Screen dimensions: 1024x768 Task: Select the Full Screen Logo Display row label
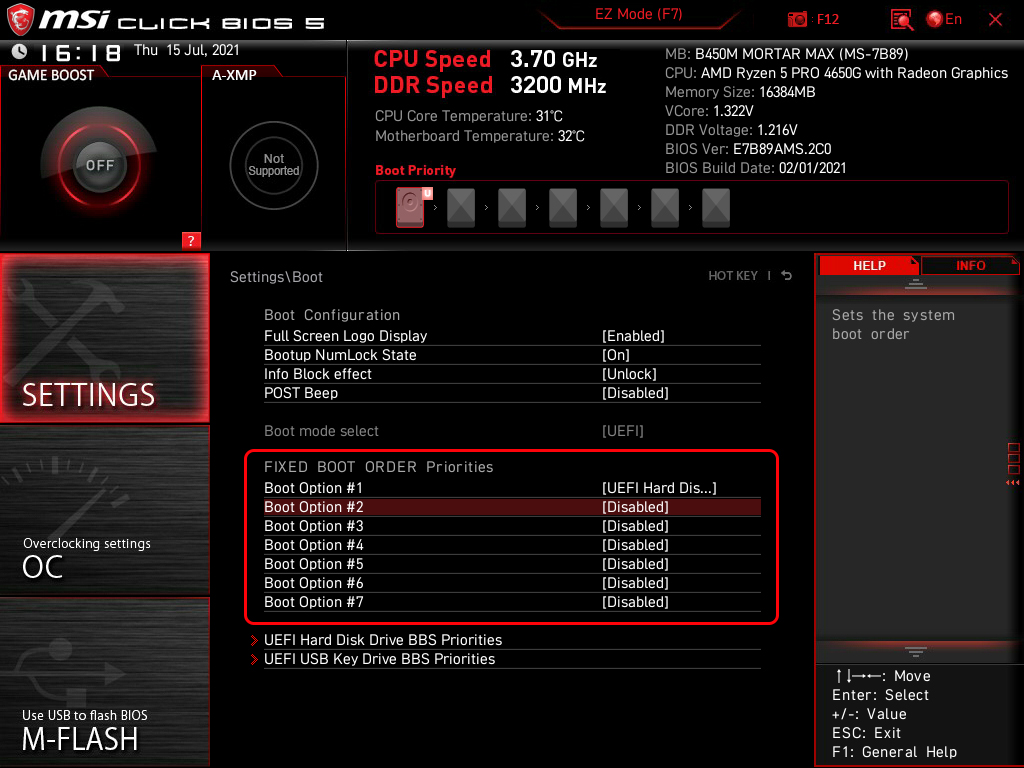[x=345, y=336]
